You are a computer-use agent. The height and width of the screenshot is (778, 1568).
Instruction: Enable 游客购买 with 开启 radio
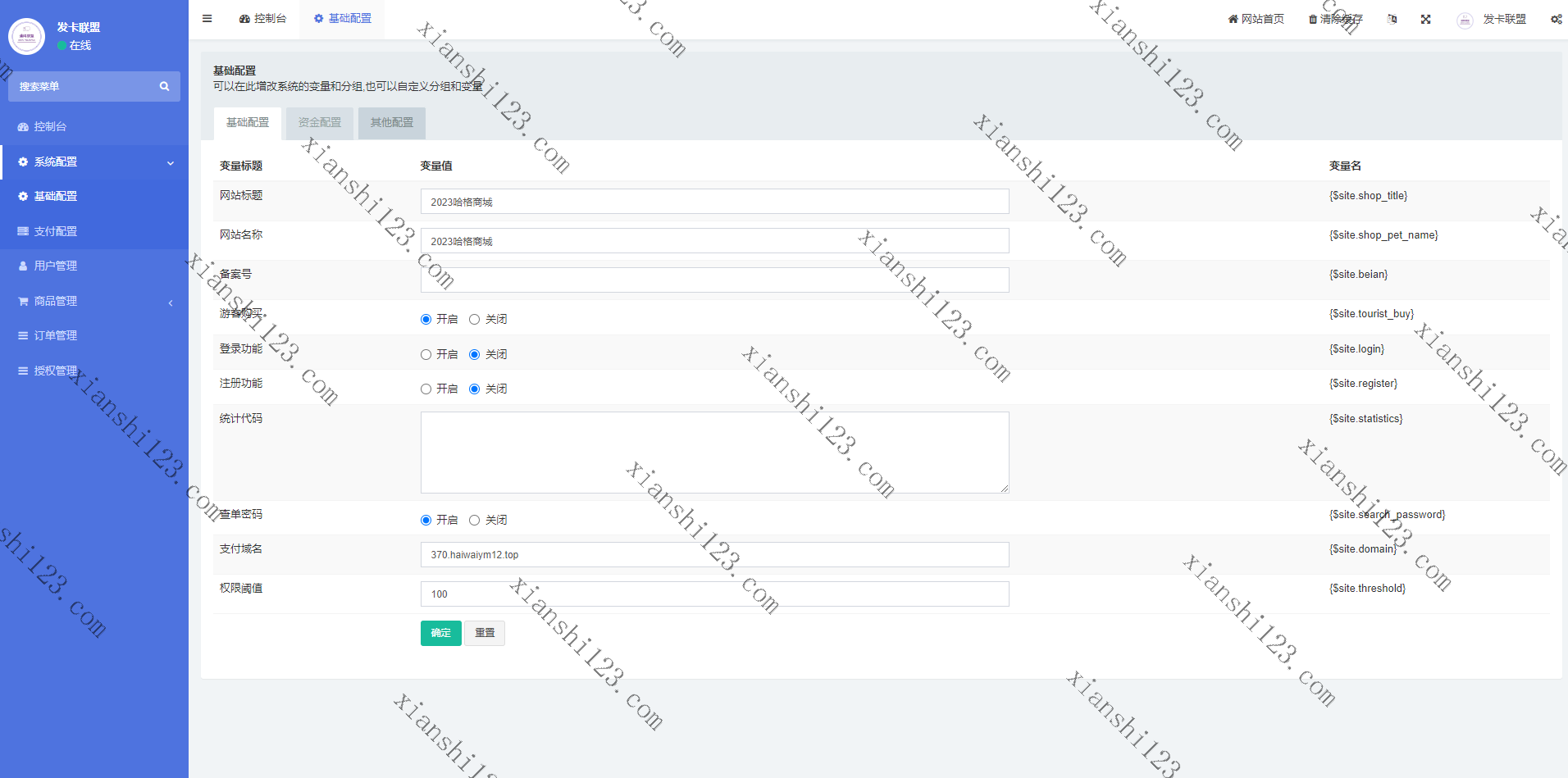[x=426, y=319]
